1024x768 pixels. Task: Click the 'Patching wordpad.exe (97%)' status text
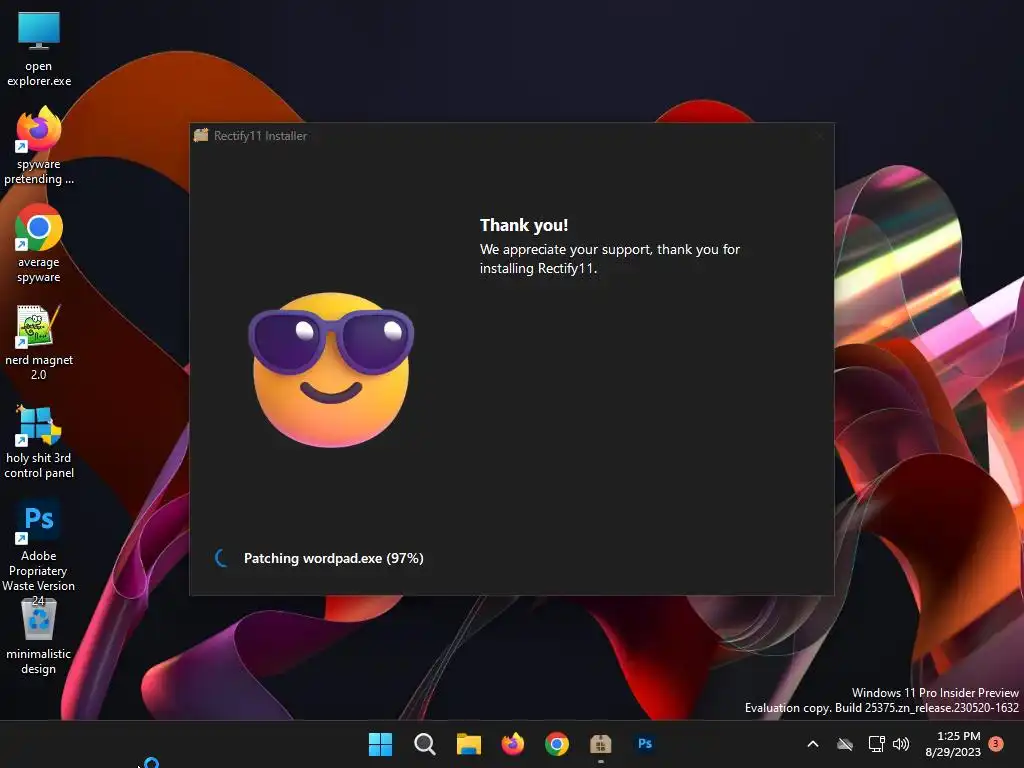[x=334, y=558]
